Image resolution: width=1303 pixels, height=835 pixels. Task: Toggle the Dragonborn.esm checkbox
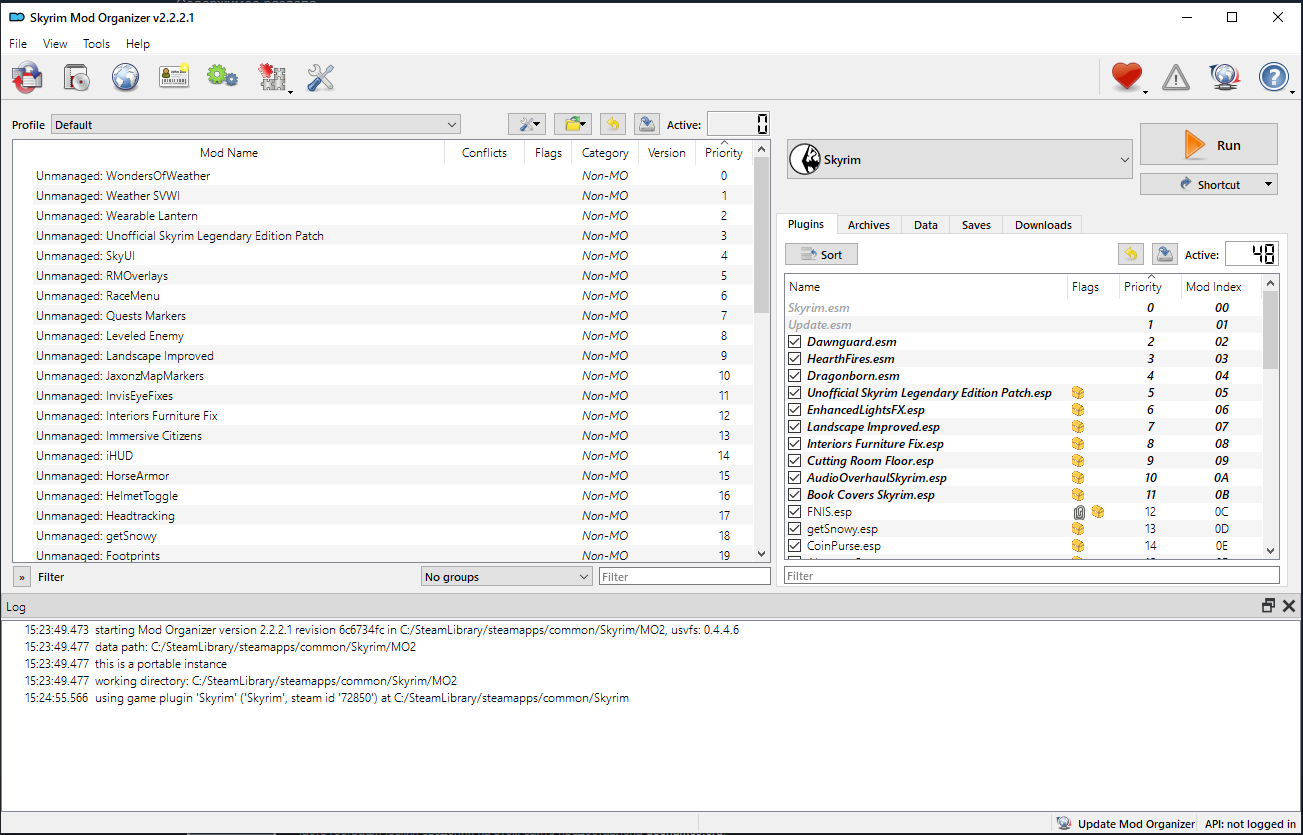(x=795, y=376)
